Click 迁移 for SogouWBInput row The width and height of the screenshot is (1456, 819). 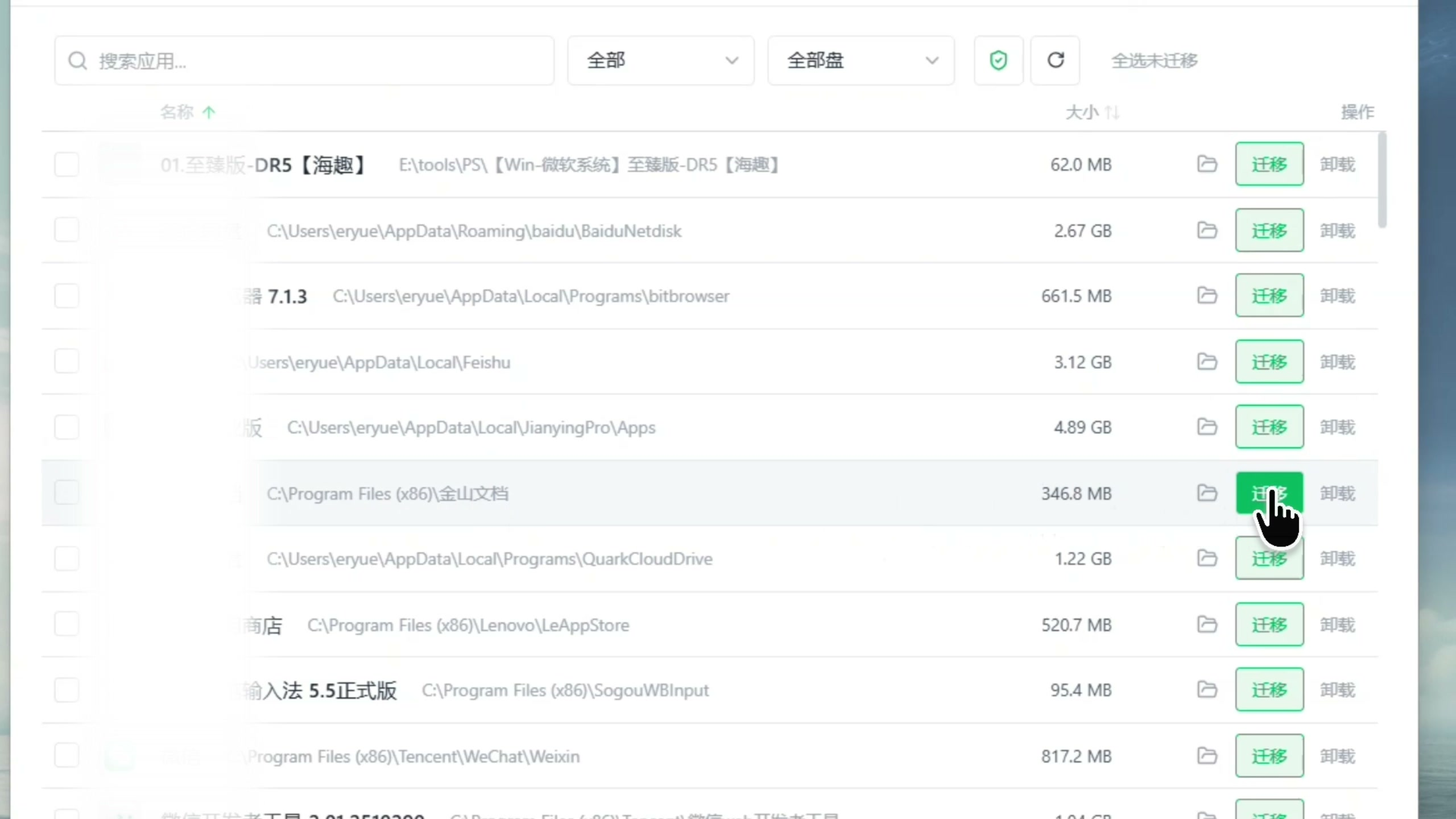1269,689
